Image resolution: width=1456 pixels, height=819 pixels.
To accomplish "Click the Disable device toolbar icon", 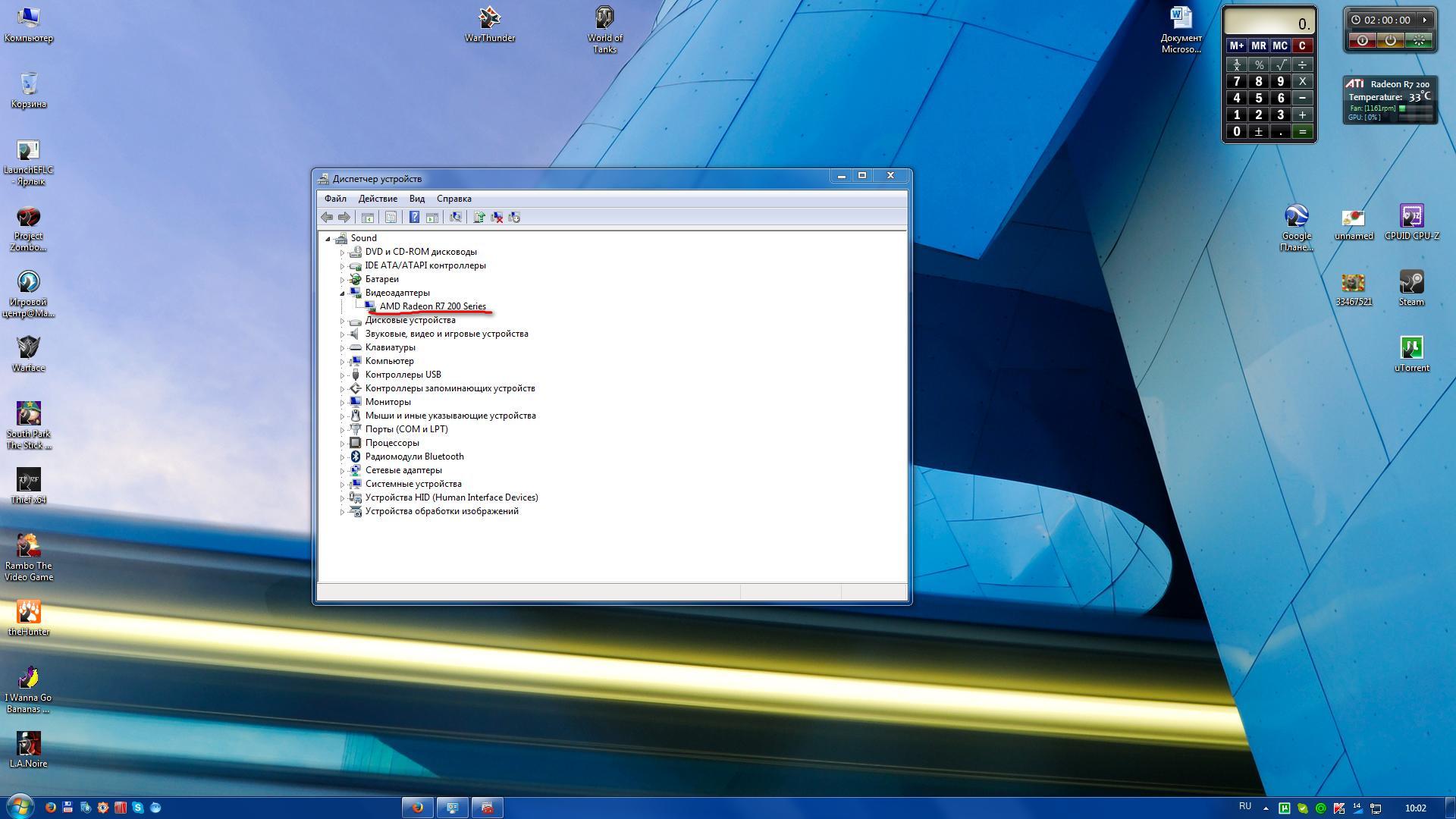I will pyautogui.click(x=514, y=218).
